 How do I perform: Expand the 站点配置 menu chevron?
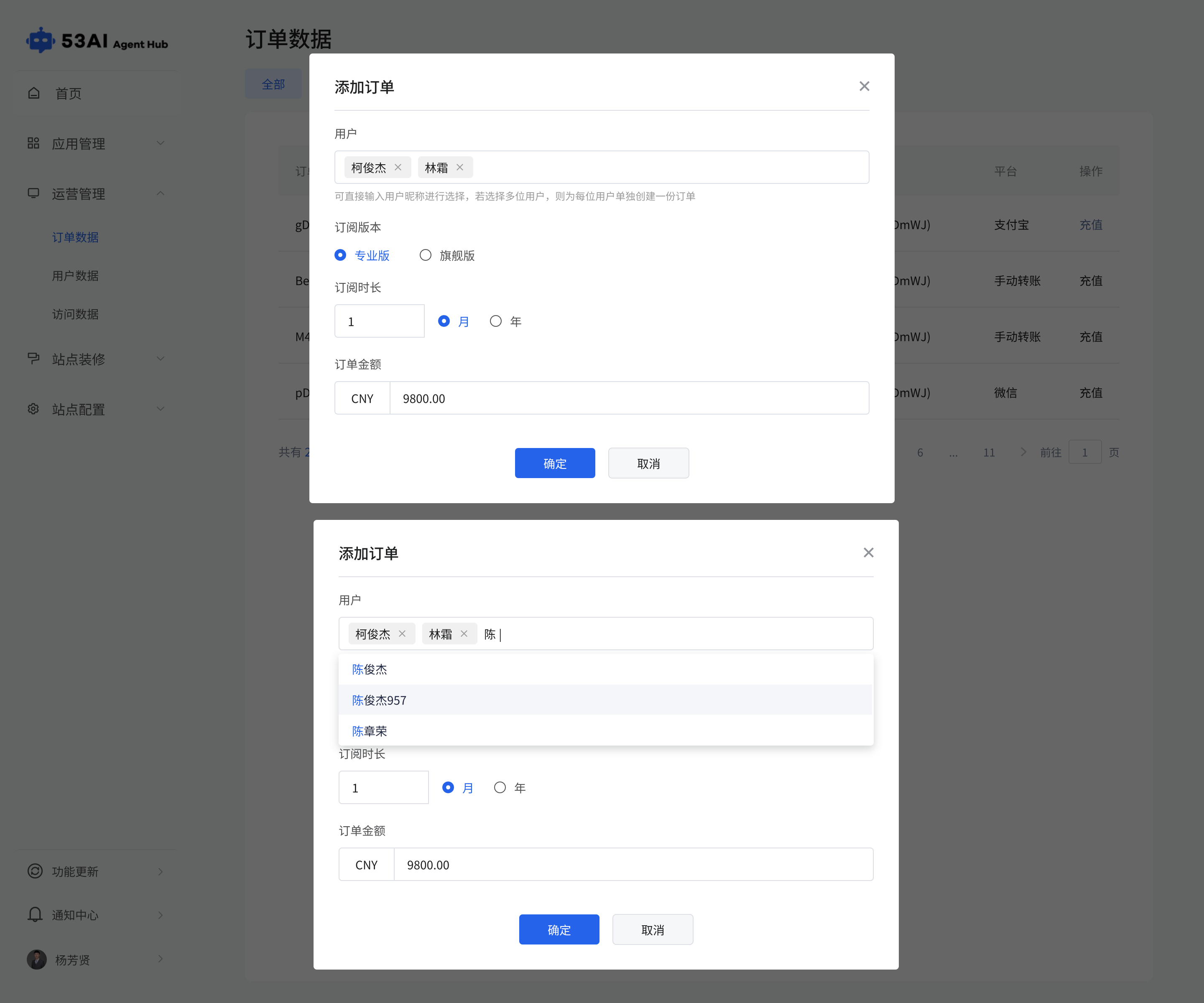pos(161,409)
